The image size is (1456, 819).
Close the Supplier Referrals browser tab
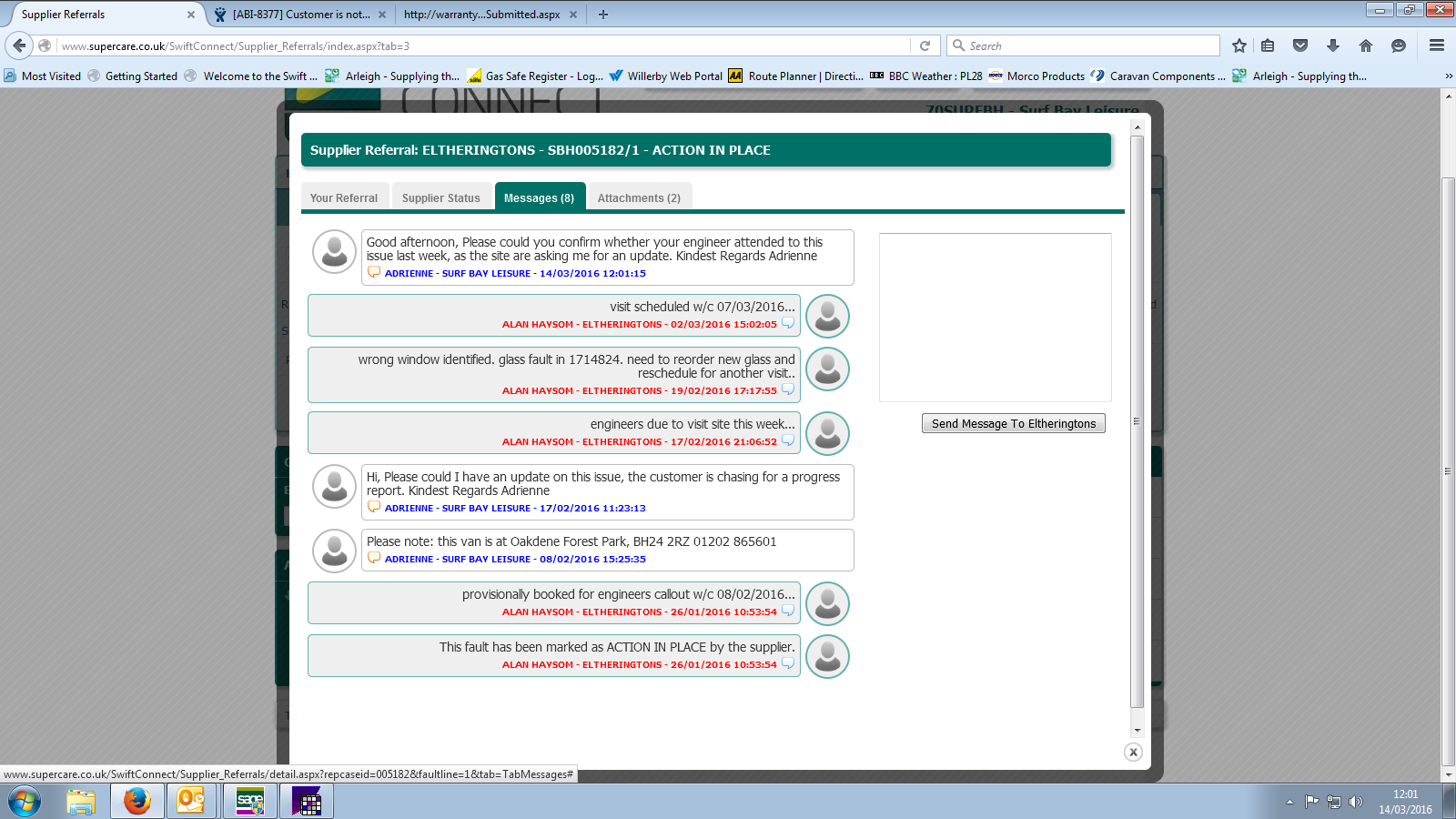191,15
